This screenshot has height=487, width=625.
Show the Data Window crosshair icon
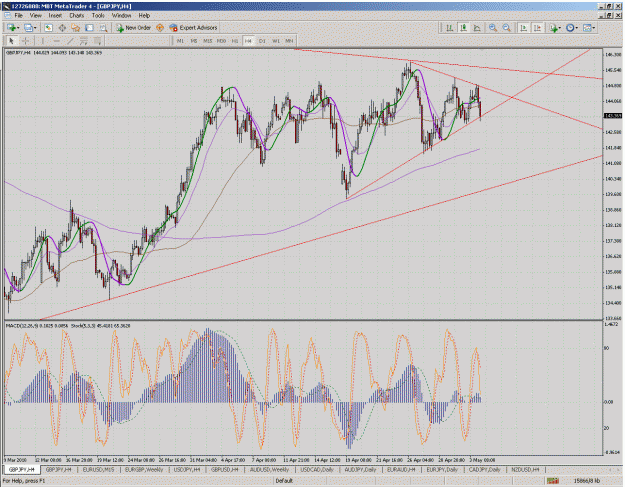(62, 27)
